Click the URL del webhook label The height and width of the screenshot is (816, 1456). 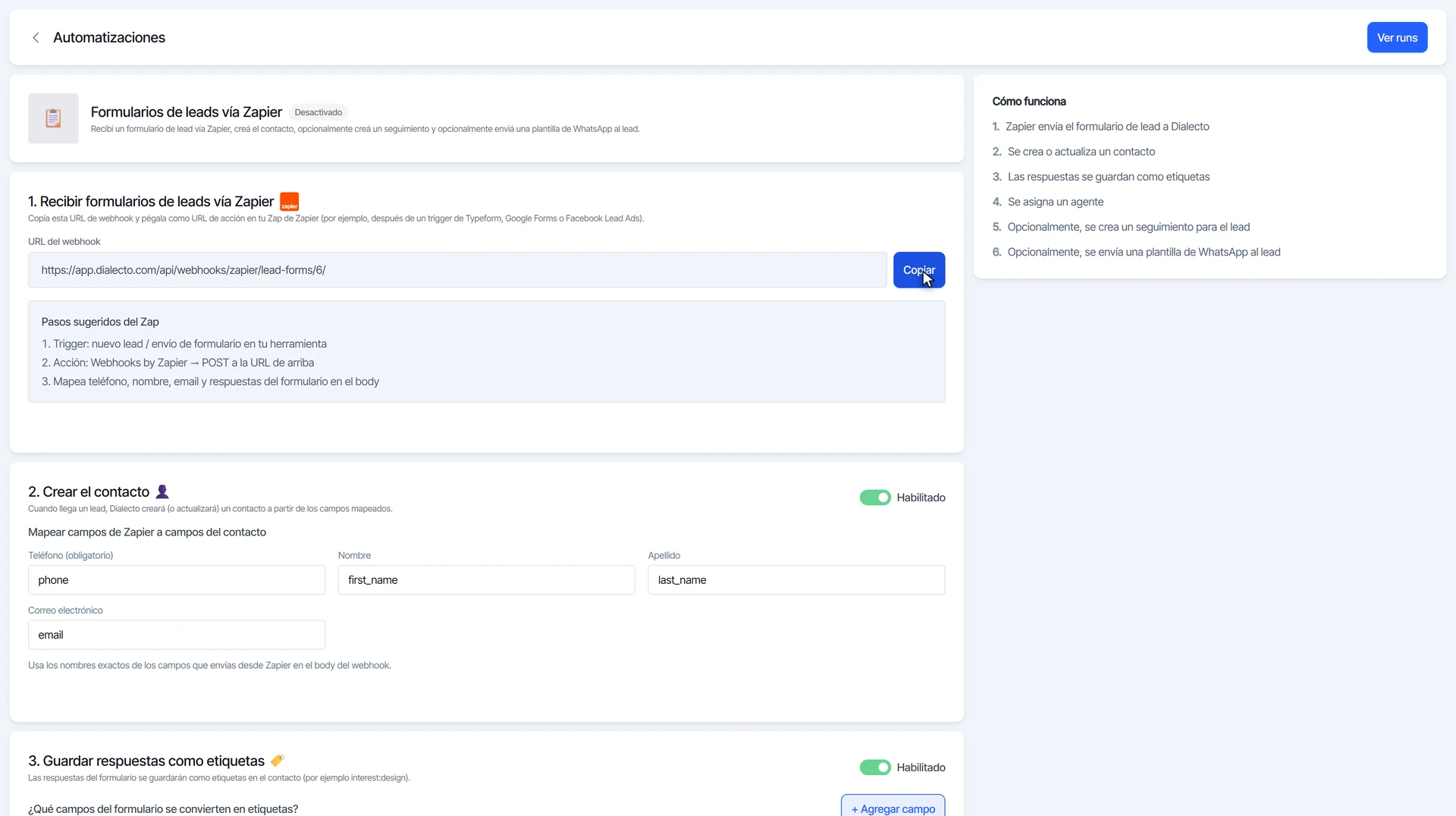tap(64, 242)
